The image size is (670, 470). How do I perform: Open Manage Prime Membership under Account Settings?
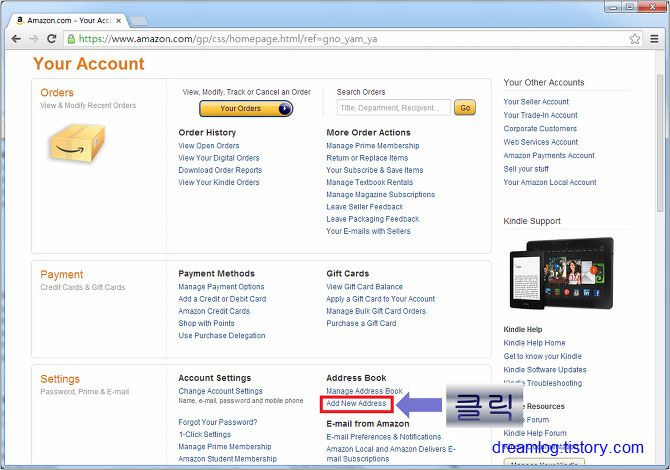(225, 446)
